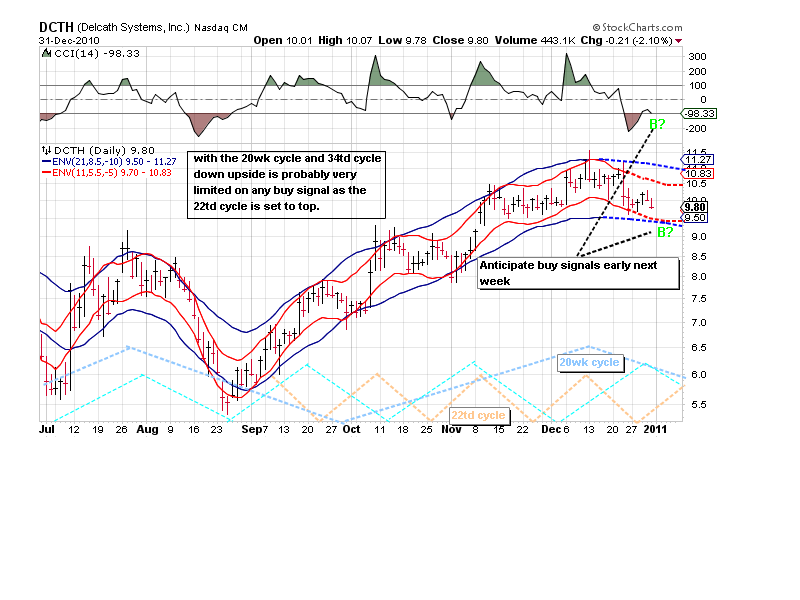Click the High 10.07 value

[x=345, y=40]
